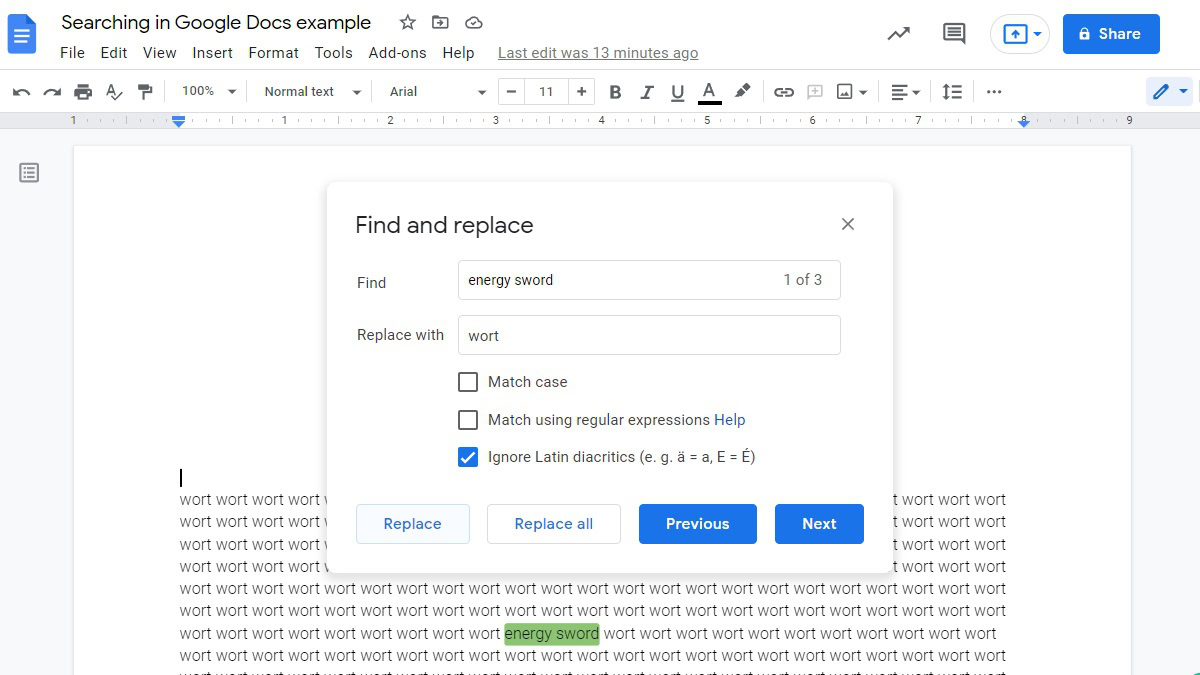
Task: Show the document outline icon
Action: point(30,173)
